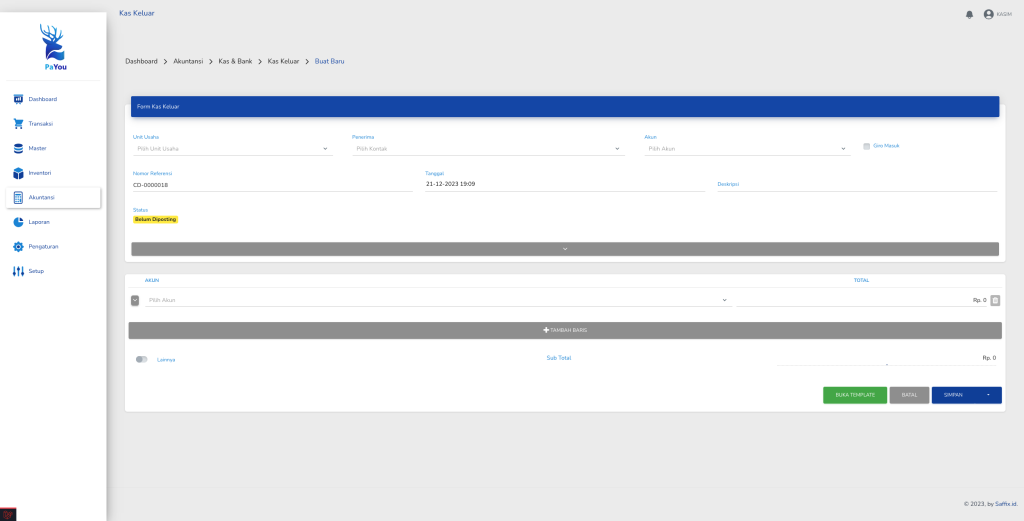Click the Buat Baru breadcrumb
The height and width of the screenshot is (521, 1024).
point(330,61)
